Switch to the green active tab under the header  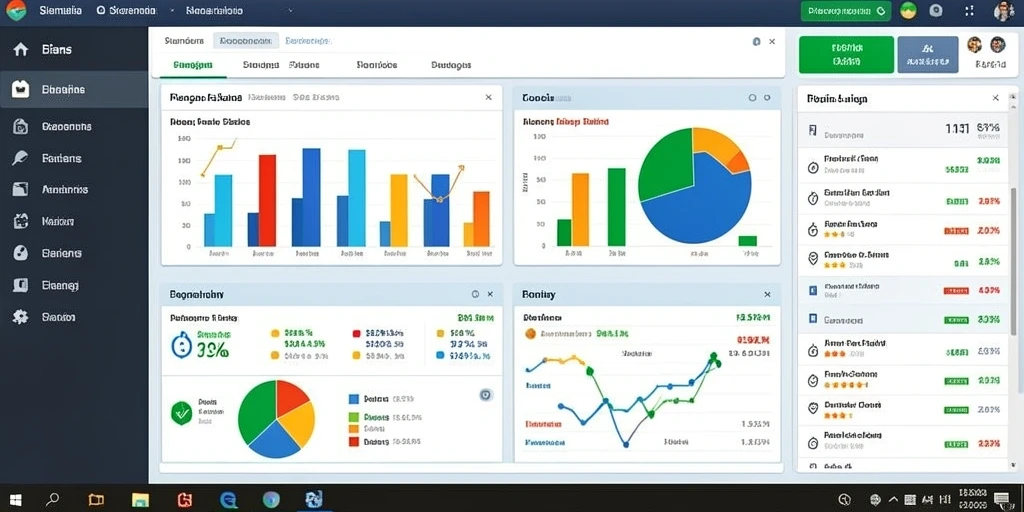click(193, 65)
